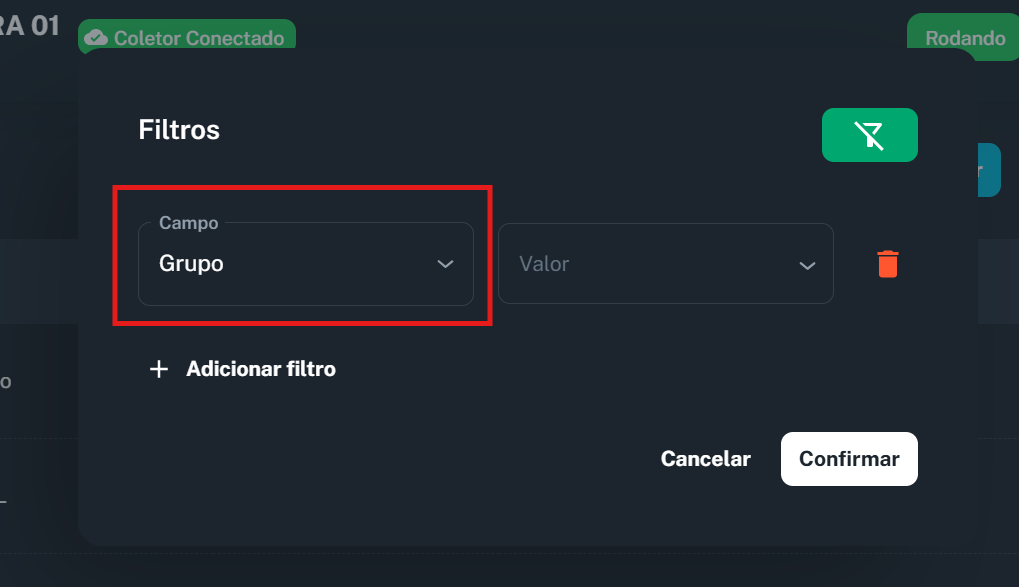Select the orange delete icon next to Valor
This screenshot has height=587, width=1019.
click(888, 263)
